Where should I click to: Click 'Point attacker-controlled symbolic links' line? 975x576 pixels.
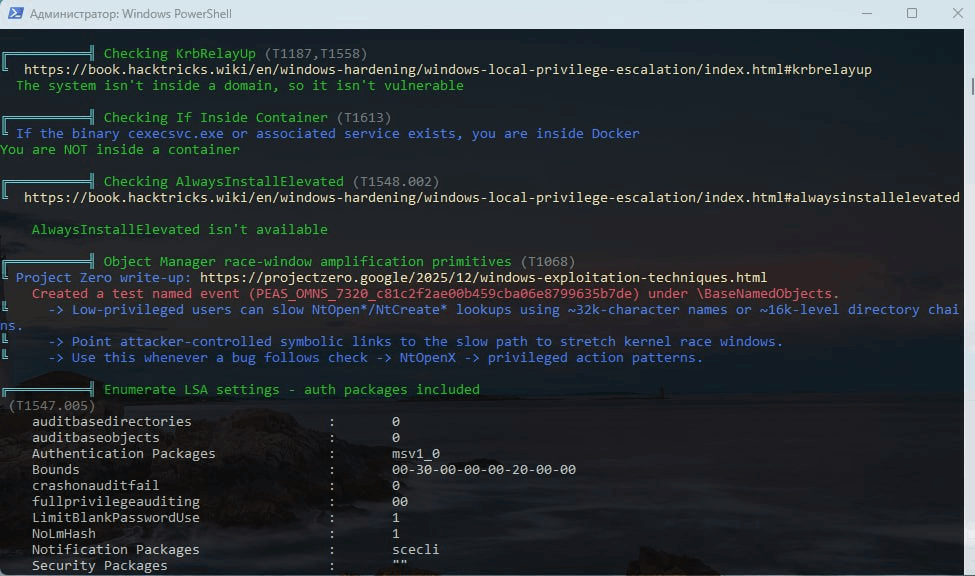coord(415,341)
